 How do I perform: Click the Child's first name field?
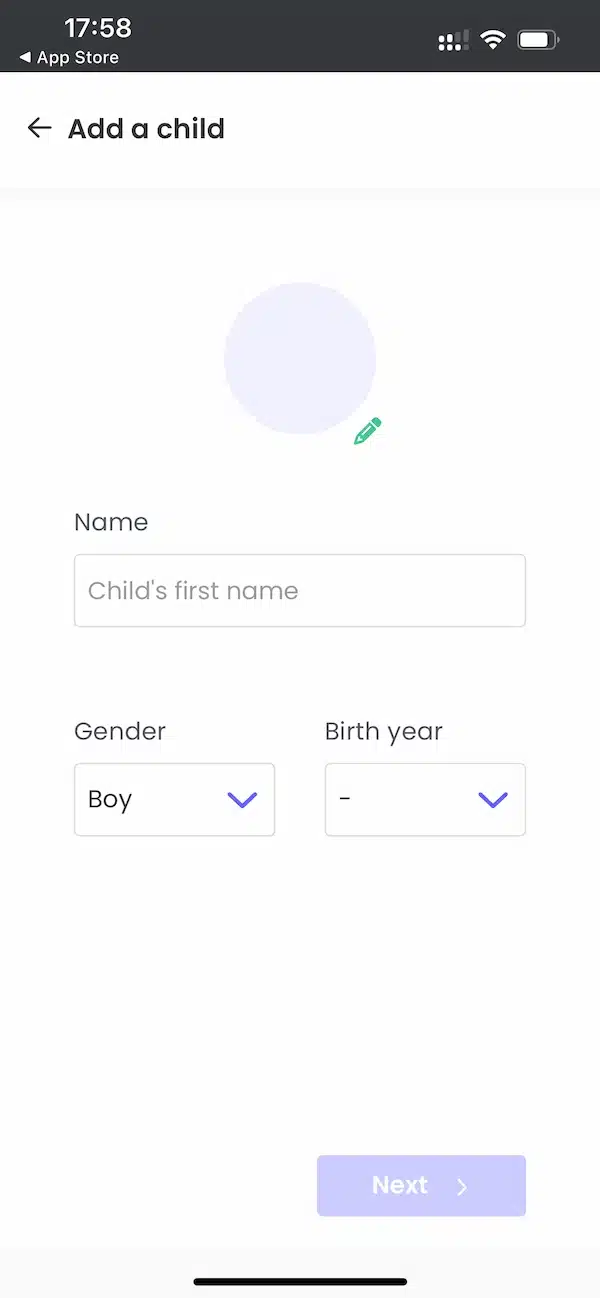pyautogui.click(x=300, y=591)
